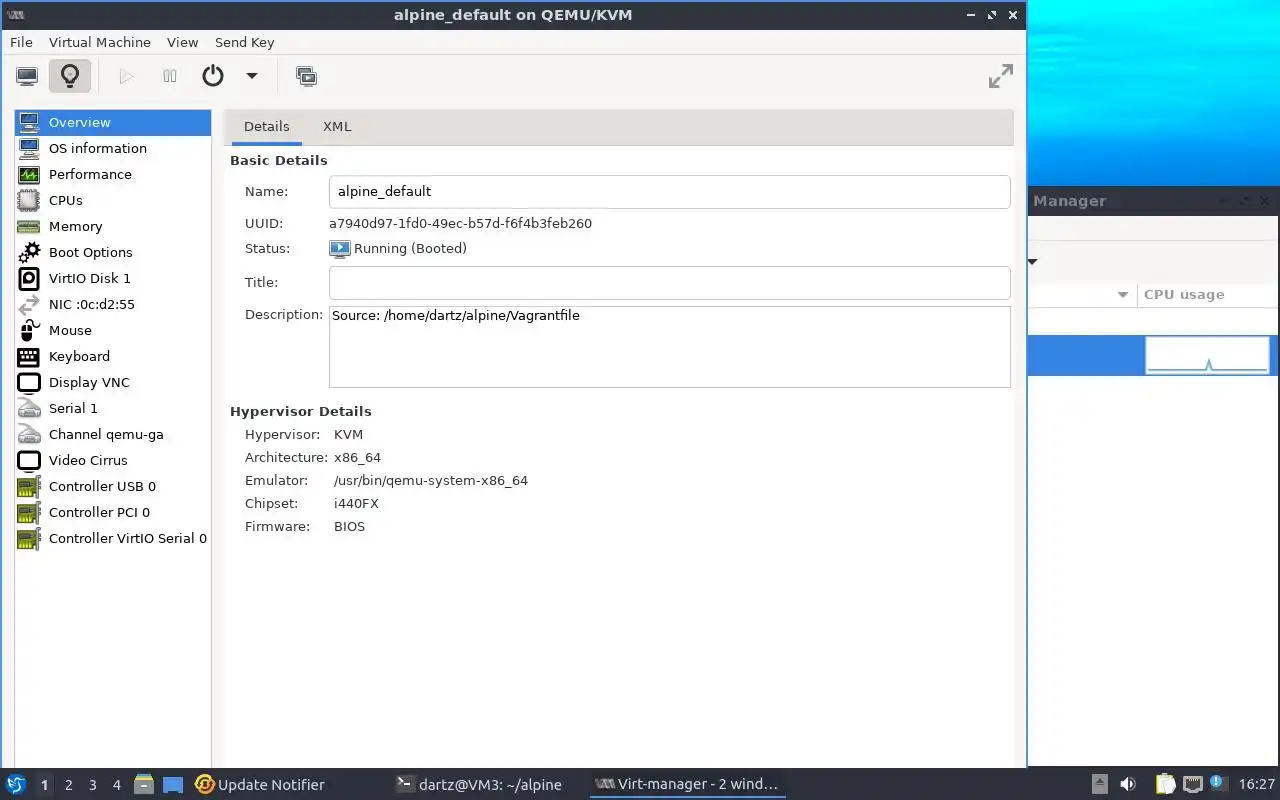This screenshot has height=800, width=1280.
Task: Open dropdown arrow in Manager window toolbar
Action: tap(1033, 262)
